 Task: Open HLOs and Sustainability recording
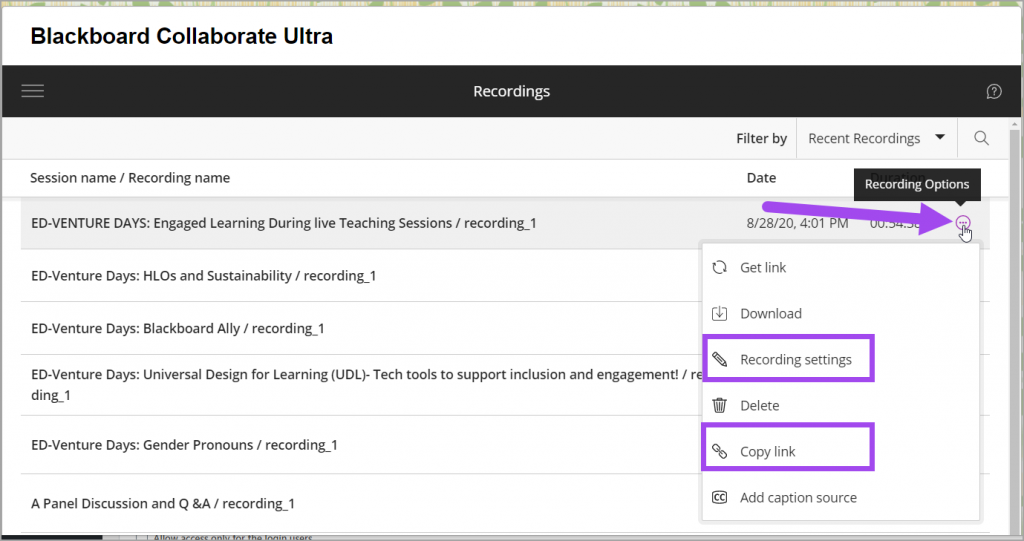point(203,275)
